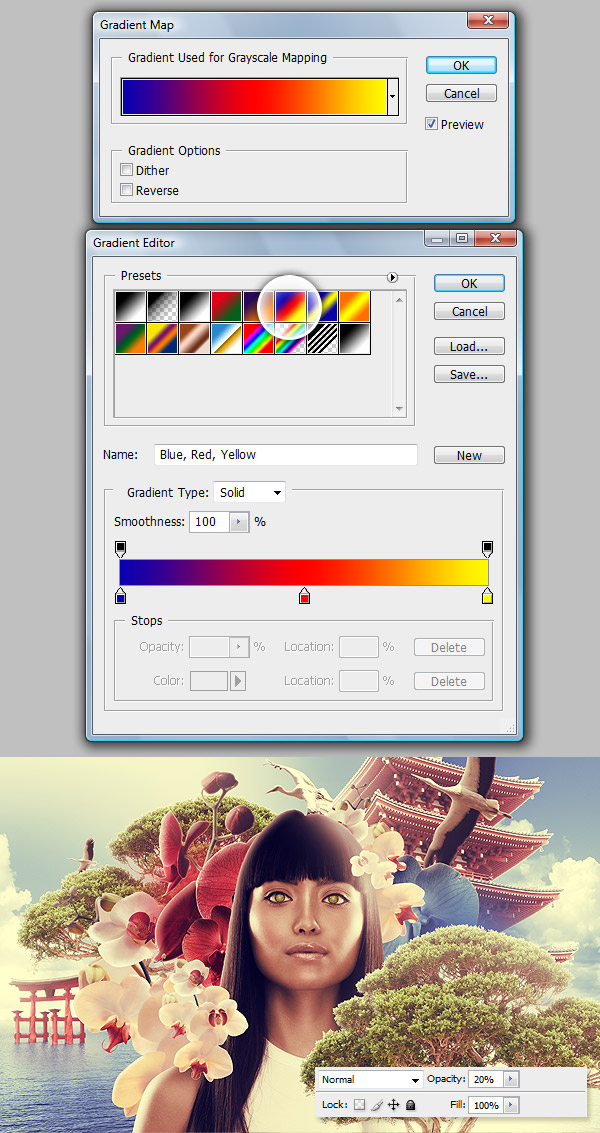
Task: Open the Normal blend mode dropdown
Action: (x=370, y=1080)
